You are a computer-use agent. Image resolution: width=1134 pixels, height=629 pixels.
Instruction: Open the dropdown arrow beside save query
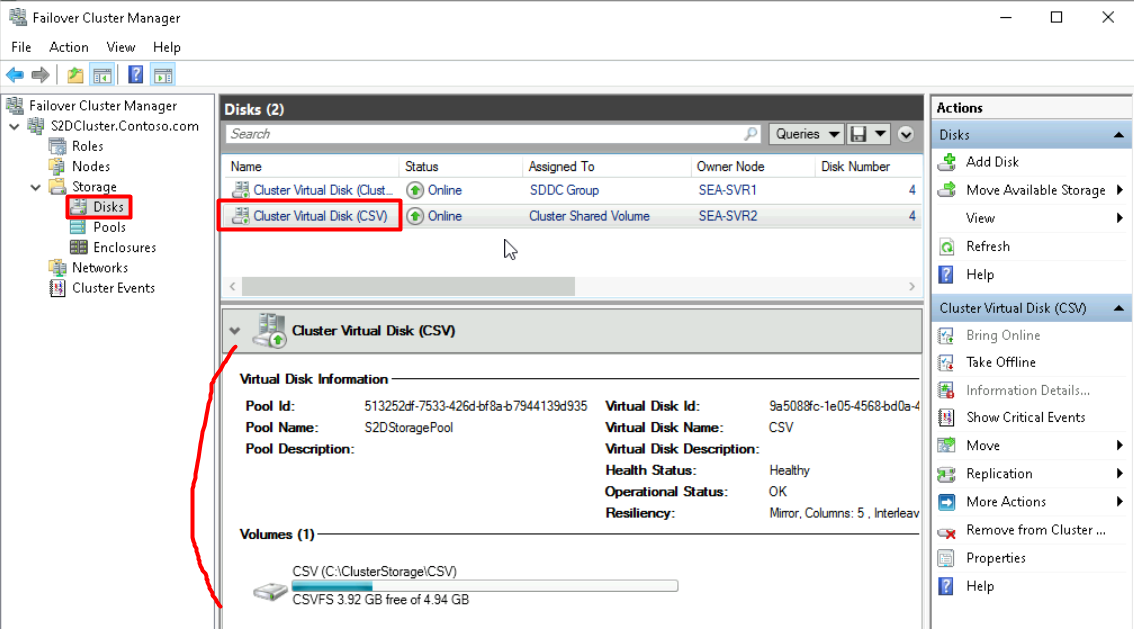coord(880,134)
